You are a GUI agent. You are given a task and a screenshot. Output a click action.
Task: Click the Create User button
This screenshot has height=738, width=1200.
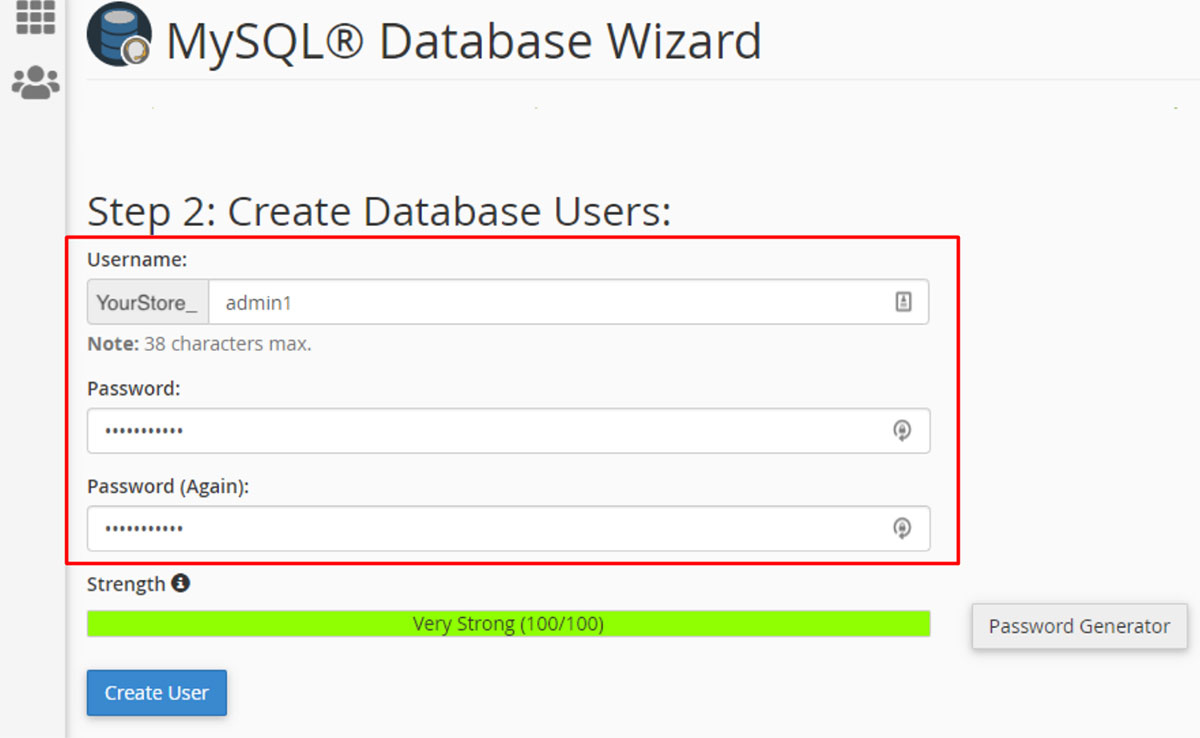tap(157, 693)
